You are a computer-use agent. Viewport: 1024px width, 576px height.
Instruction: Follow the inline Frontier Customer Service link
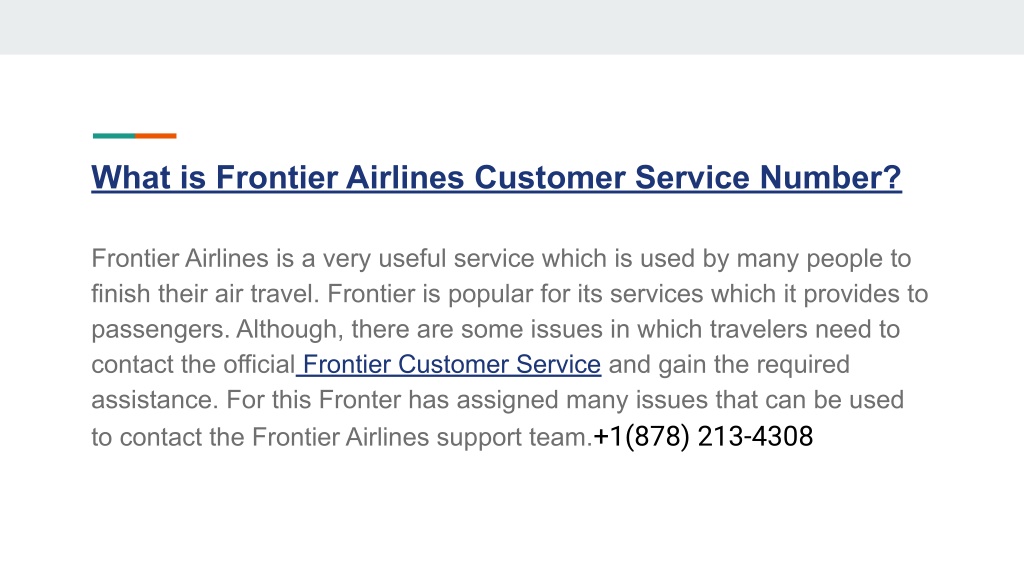tap(449, 364)
